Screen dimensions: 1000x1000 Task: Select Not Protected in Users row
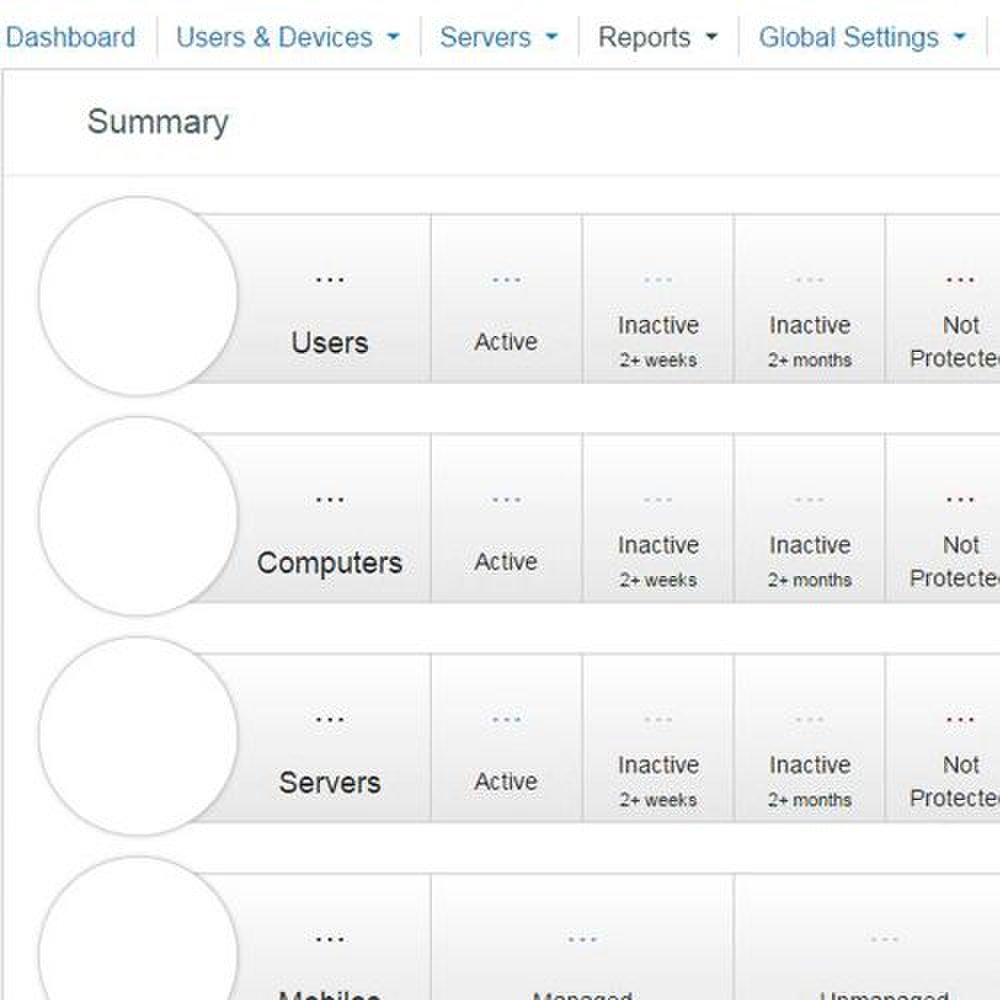943,298
